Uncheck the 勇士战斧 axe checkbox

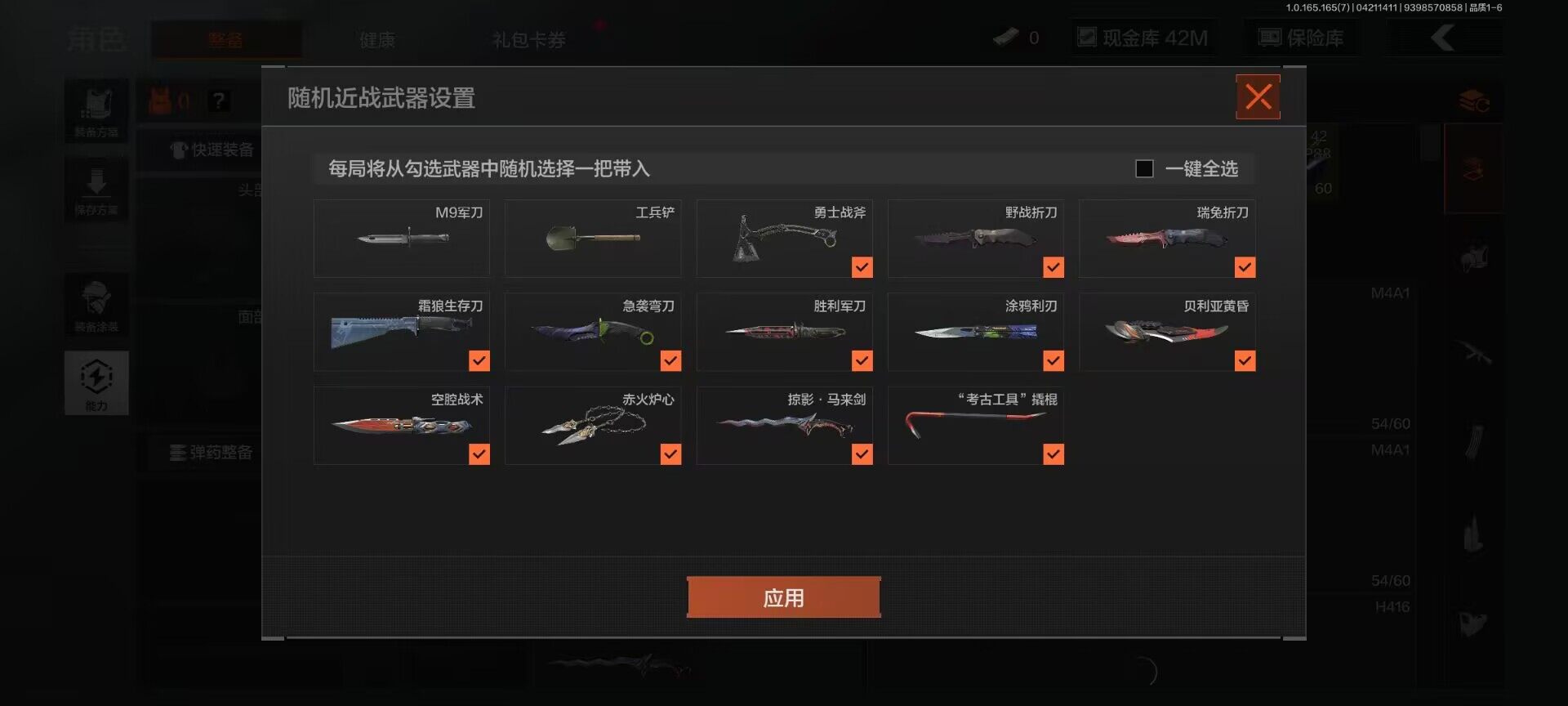pyautogui.click(x=862, y=267)
